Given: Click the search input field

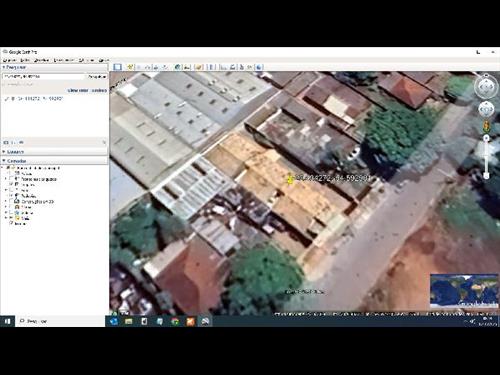Looking at the screenshot, I should (44, 77).
